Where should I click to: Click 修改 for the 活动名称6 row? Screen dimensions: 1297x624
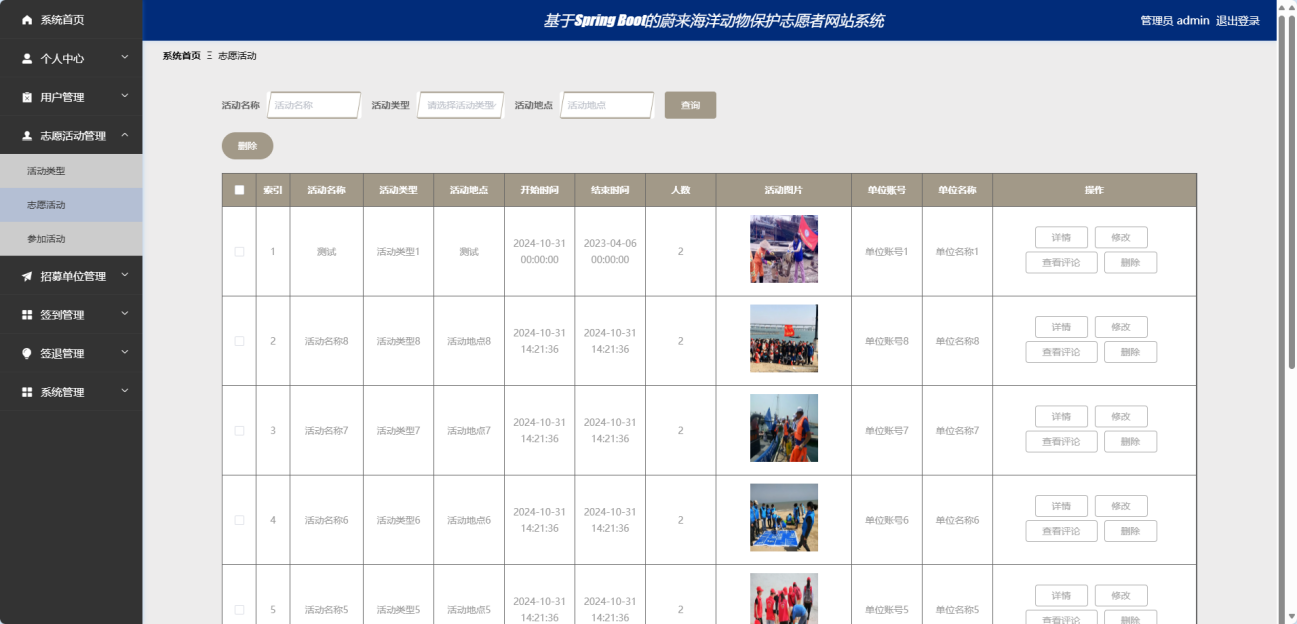(1121, 506)
